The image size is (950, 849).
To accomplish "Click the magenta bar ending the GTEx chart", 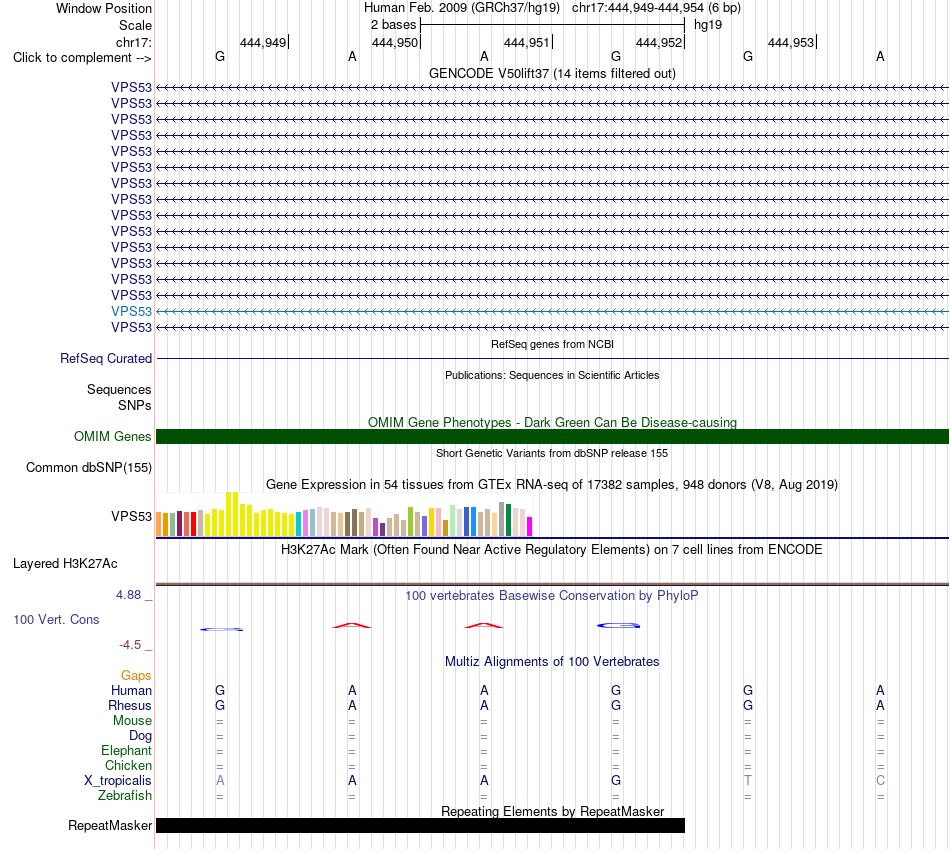I will click(x=530, y=527).
